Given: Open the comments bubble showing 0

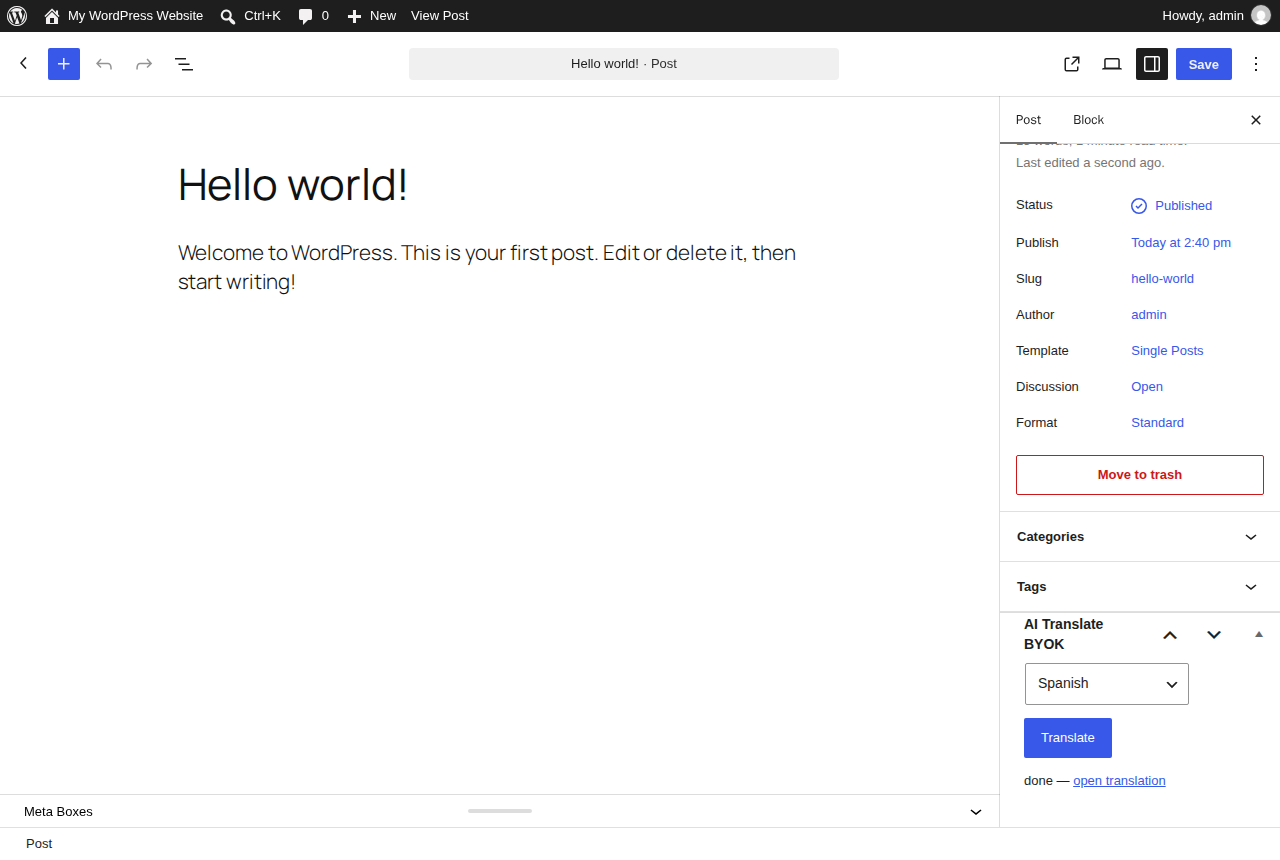Looking at the screenshot, I should 313,16.
